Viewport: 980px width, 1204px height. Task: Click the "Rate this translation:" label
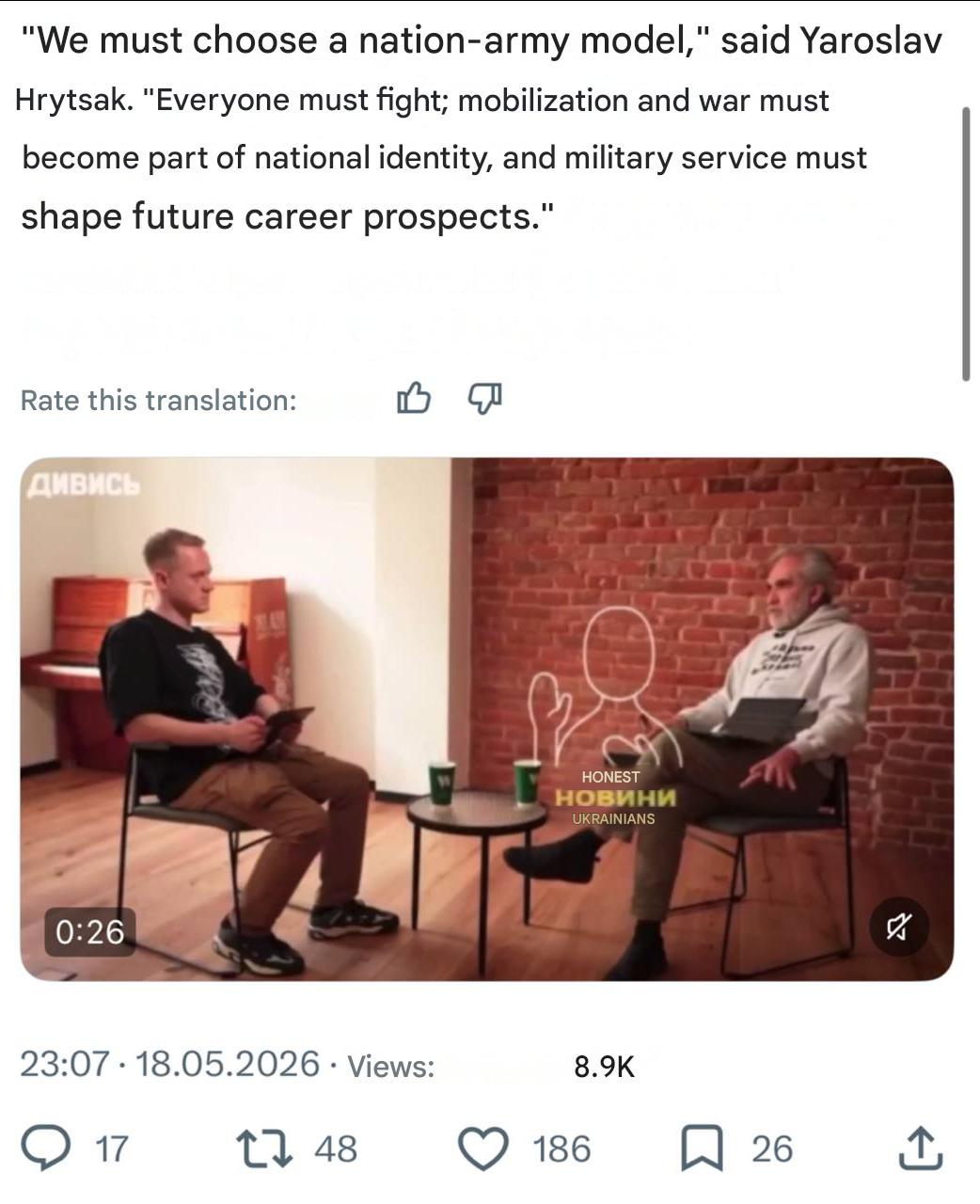click(158, 401)
